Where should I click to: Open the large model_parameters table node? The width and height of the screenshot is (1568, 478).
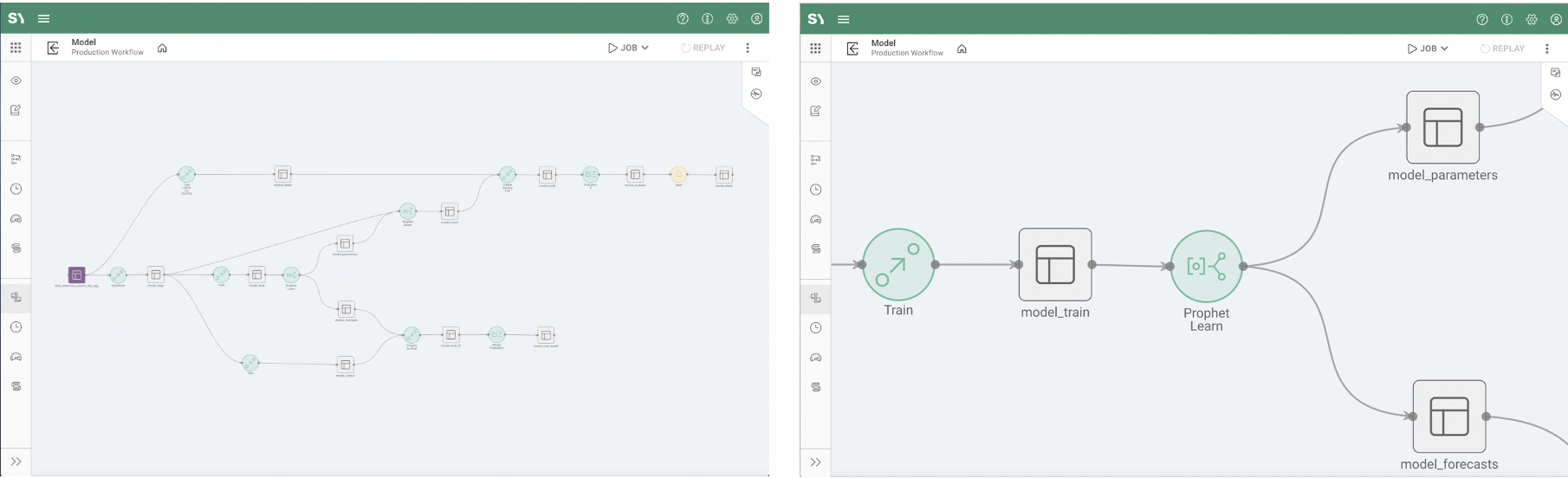(1442, 127)
